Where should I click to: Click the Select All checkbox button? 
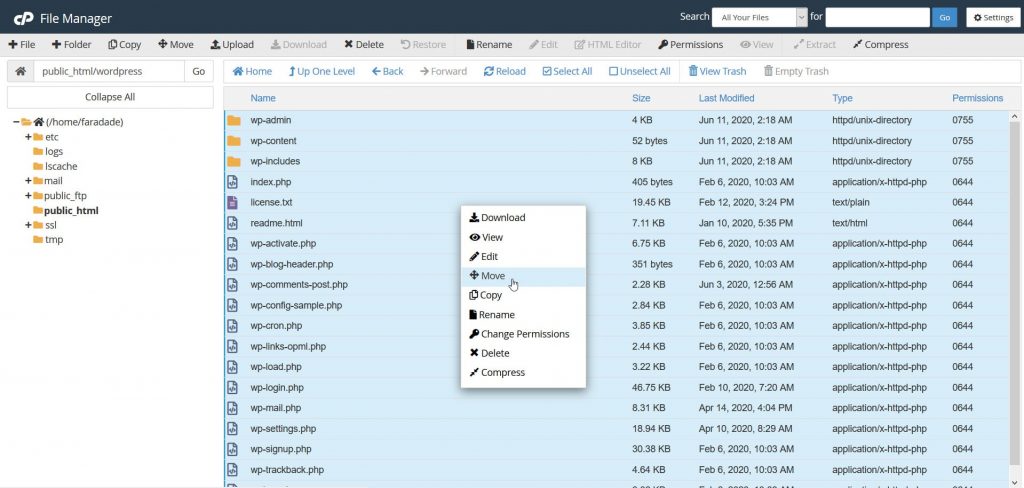point(567,72)
